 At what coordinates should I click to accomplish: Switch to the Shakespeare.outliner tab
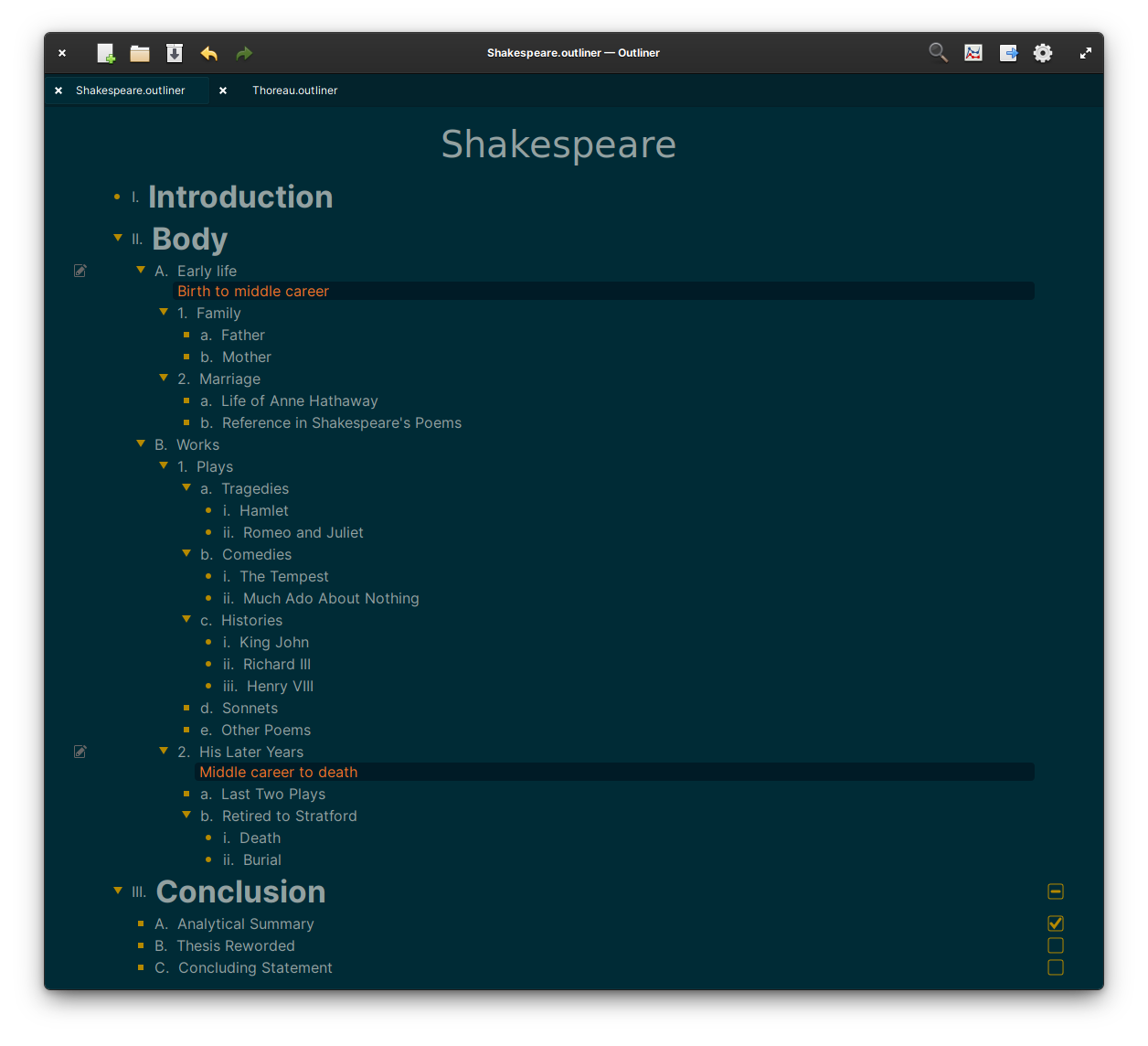(x=131, y=91)
